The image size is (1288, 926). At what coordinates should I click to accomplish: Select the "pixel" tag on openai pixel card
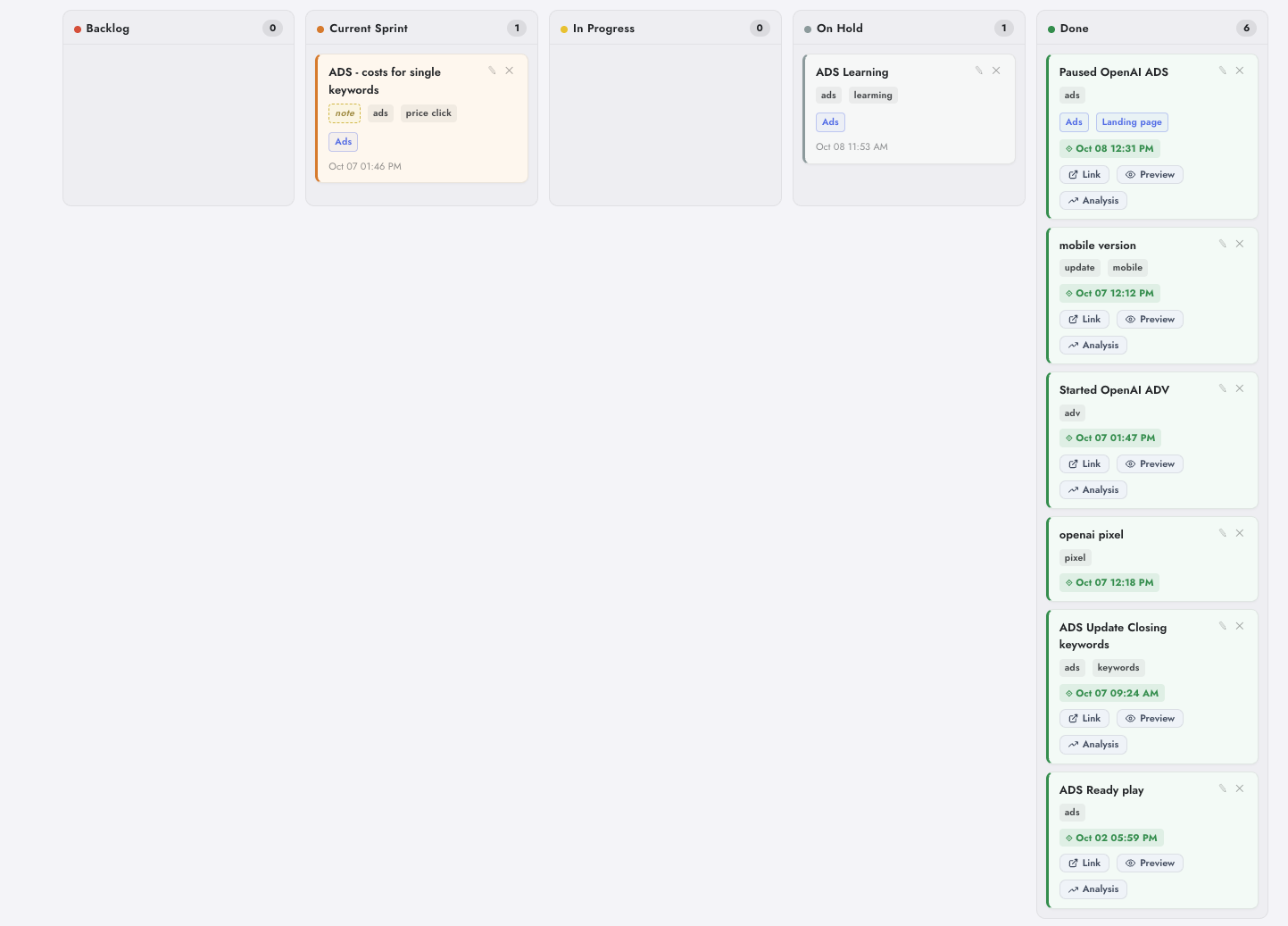(1075, 558)
